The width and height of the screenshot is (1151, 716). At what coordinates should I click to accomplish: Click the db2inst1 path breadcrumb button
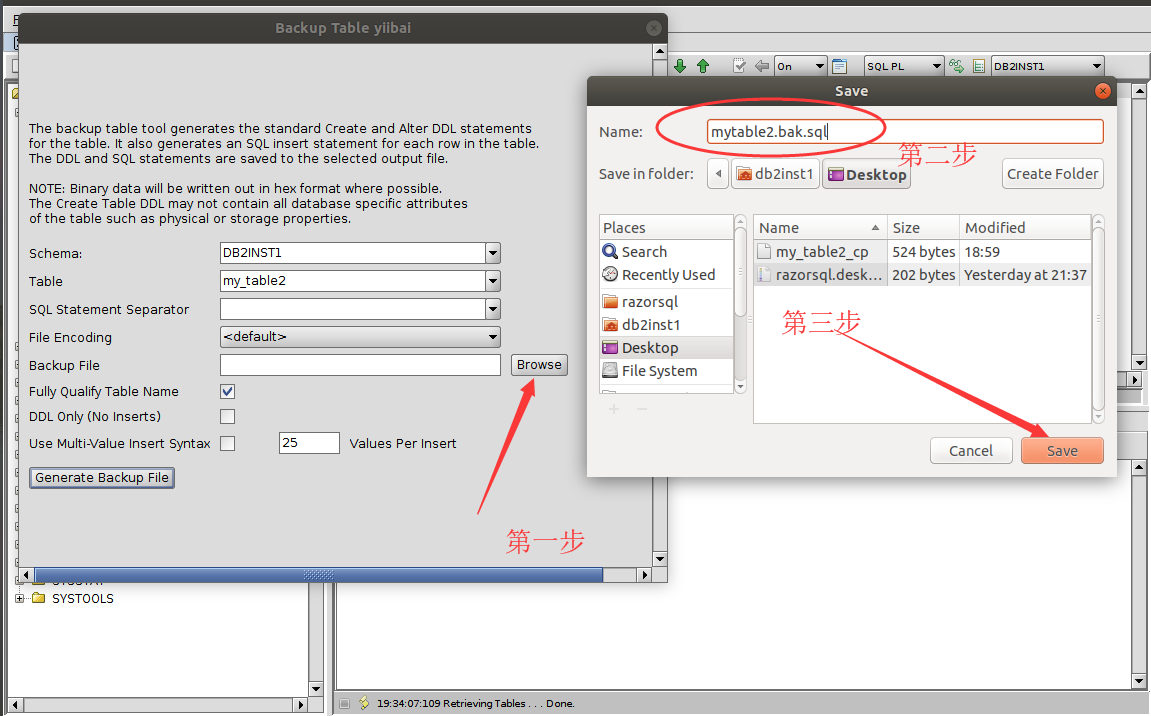775,174
